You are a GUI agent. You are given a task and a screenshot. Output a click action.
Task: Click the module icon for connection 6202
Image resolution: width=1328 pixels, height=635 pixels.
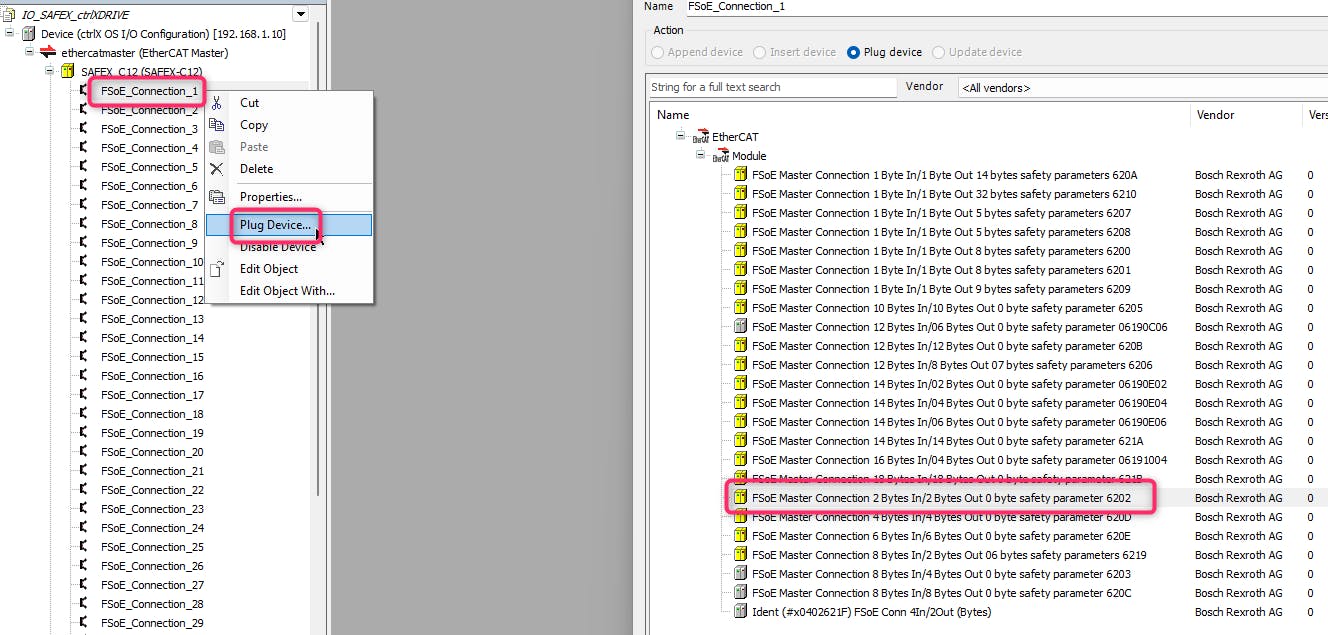coord(740,498)
